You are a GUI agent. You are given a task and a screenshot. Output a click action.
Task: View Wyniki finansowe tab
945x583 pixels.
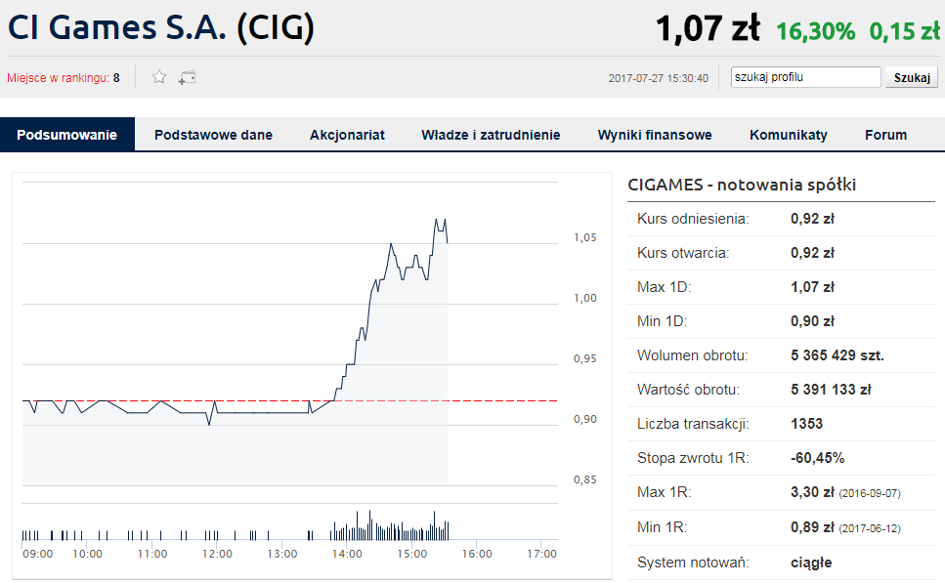tap(655, 134)
